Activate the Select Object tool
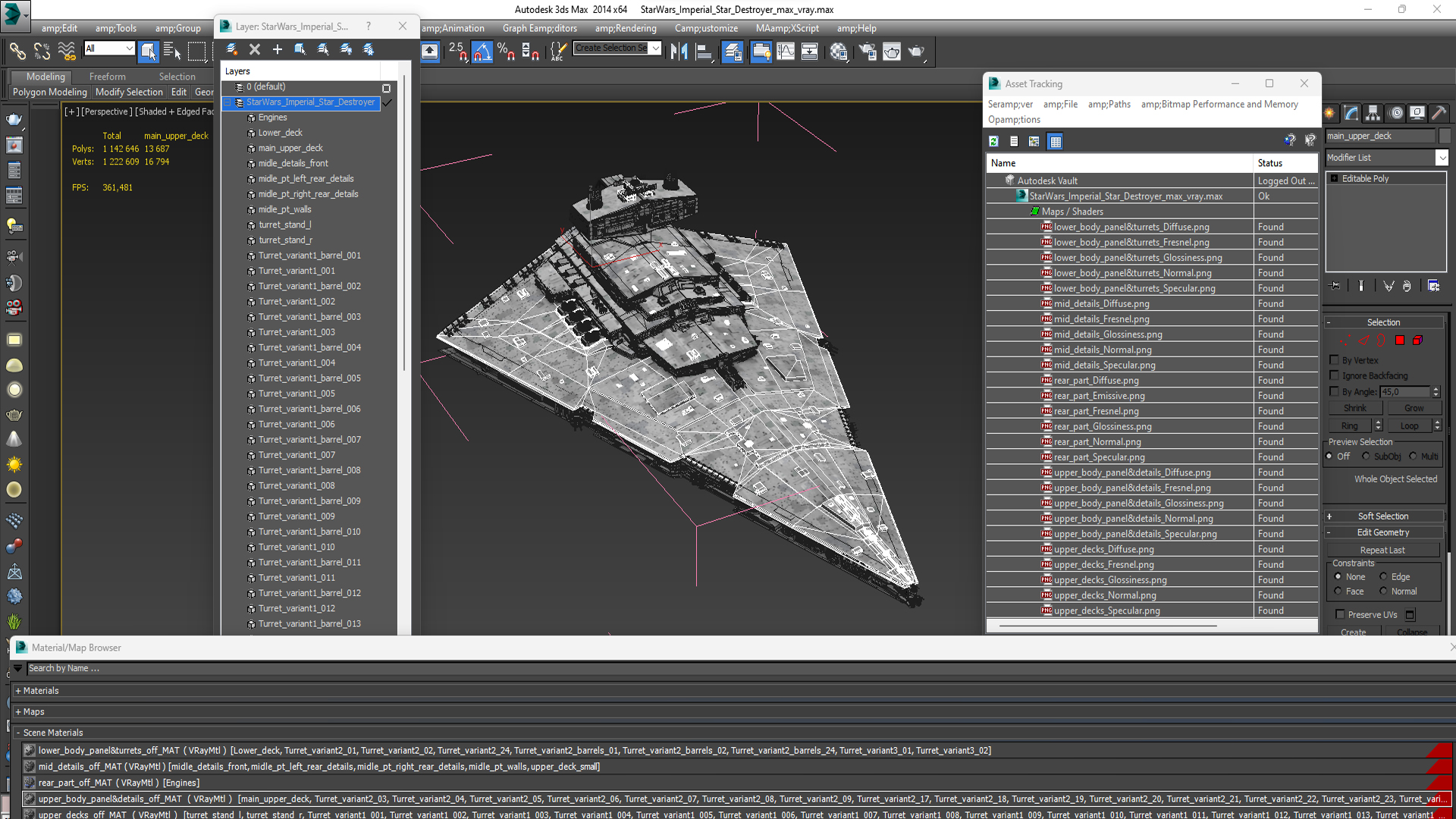 (x=149, y=51)
